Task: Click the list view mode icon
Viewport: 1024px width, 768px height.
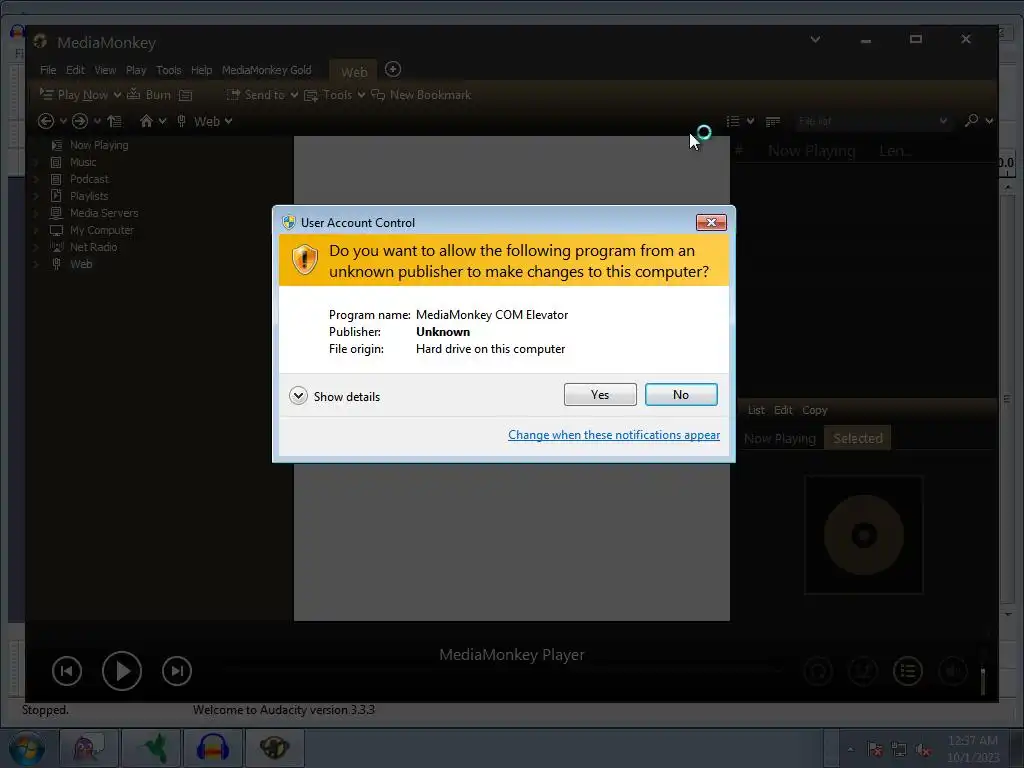Action: point(733,121)
